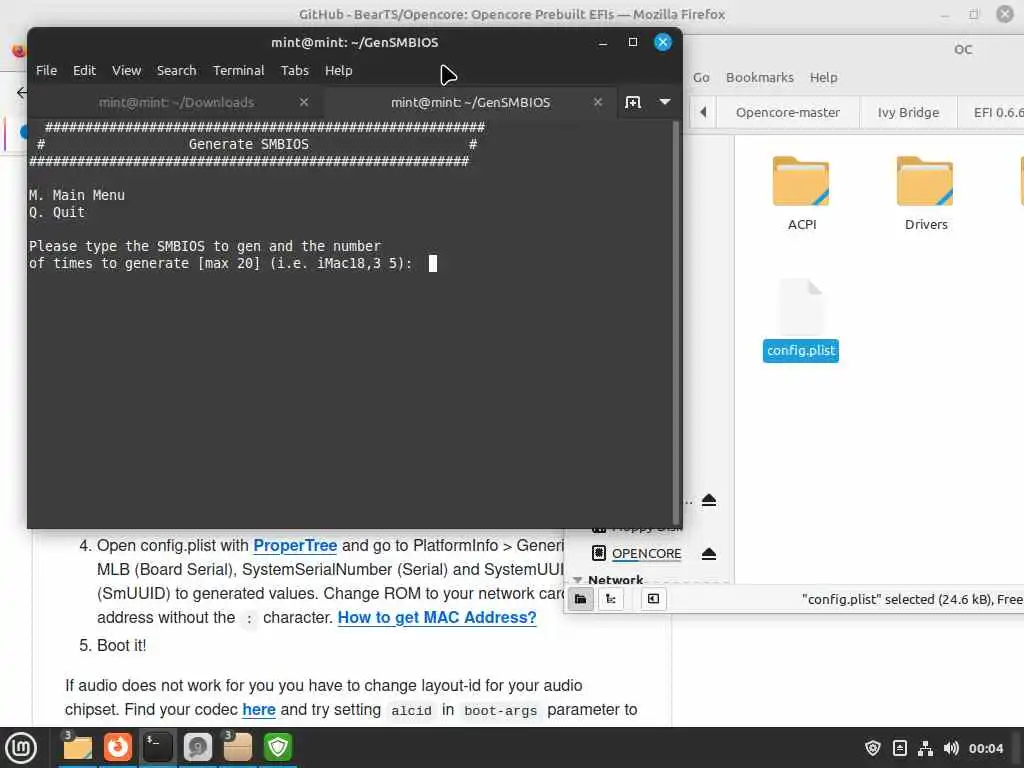Click Firefox back arrow button
This screenshot has width=1024, height=768.
pos(22,93)
